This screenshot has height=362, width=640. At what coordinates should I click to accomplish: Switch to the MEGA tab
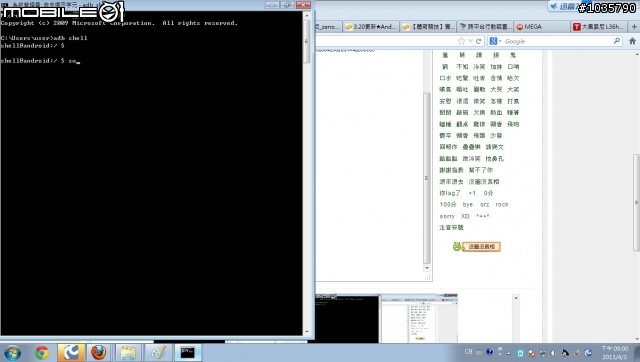click(x=542, y=27)
